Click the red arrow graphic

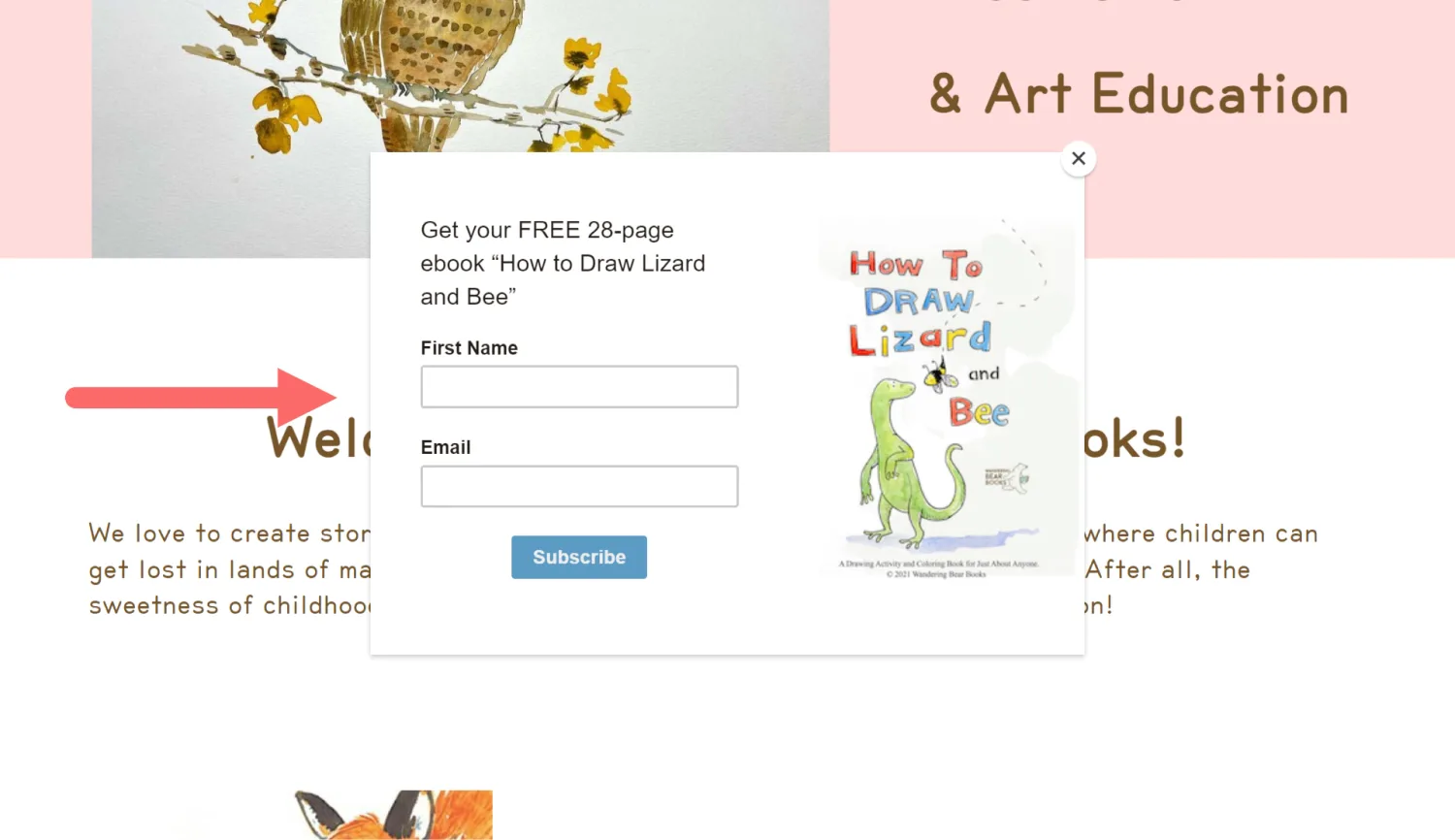201,397
